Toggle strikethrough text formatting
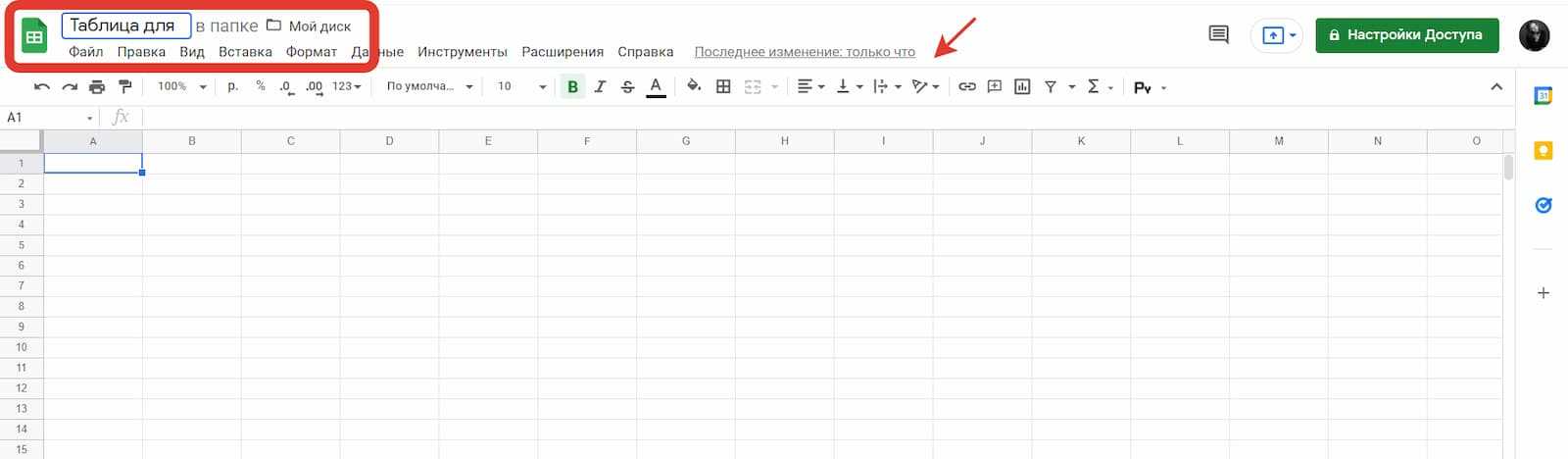Viewport: 1568px width, 459px height. pos(627,87)
